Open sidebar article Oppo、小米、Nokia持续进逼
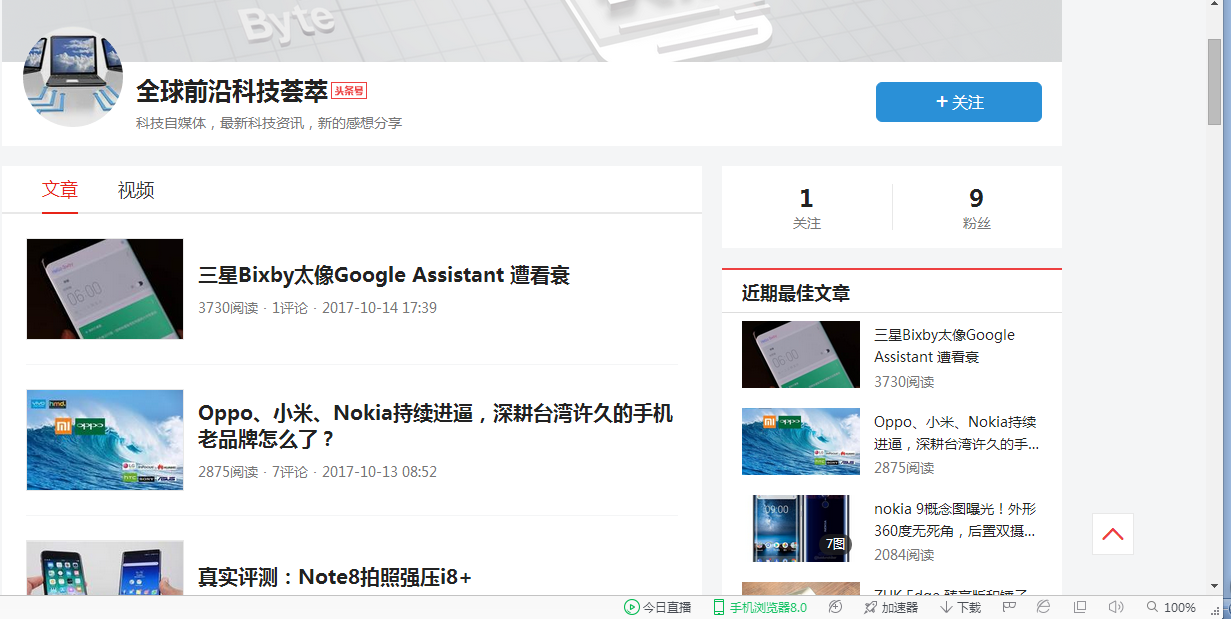The height and width of the screenshot is (619, 1231). click(x=956, y=432)
